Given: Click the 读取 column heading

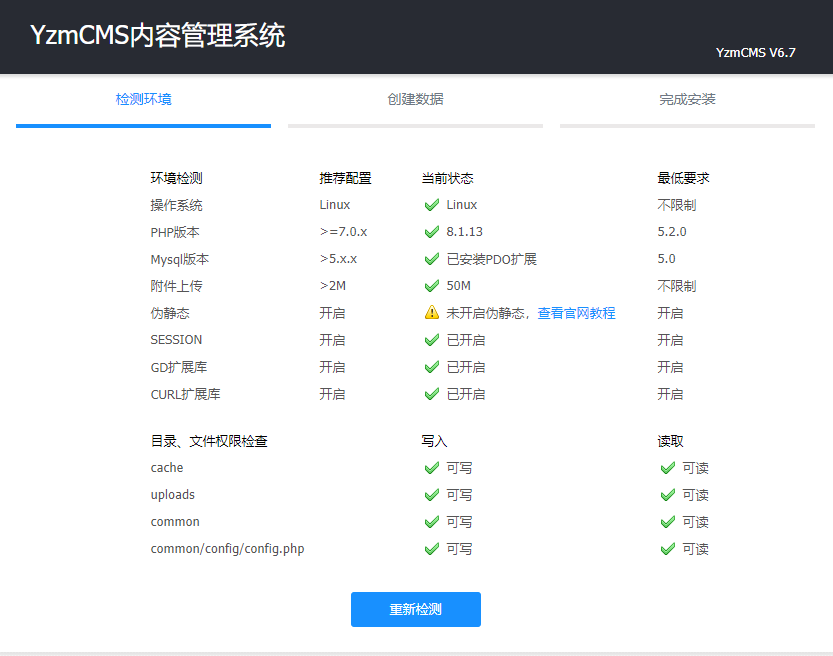Looking at the screenshot, I should 670,441.
